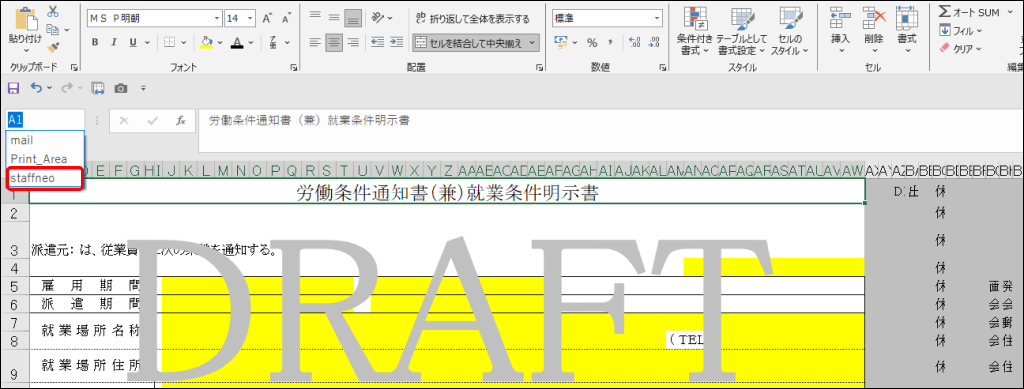Click accounting currency format icon

[561, 42]
